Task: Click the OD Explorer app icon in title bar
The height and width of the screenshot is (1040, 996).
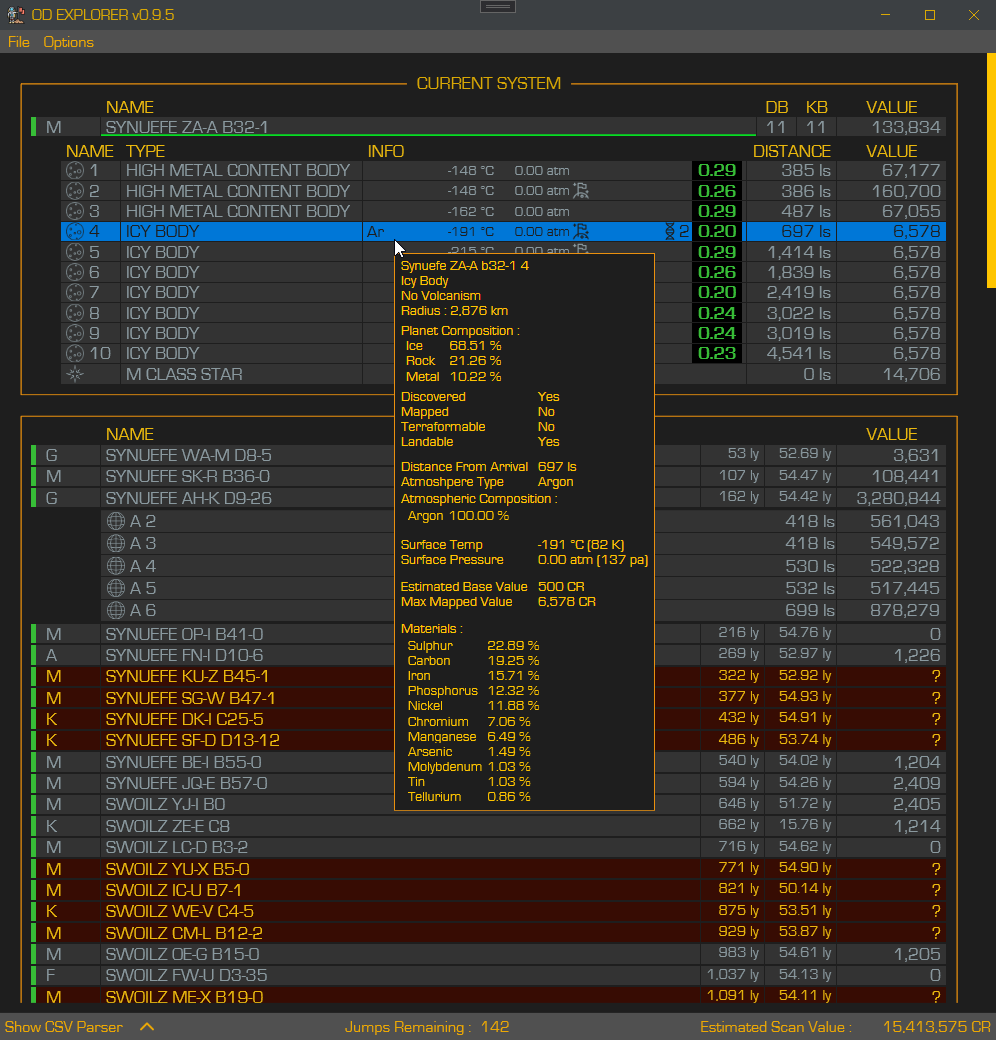Action: [15, 15]
